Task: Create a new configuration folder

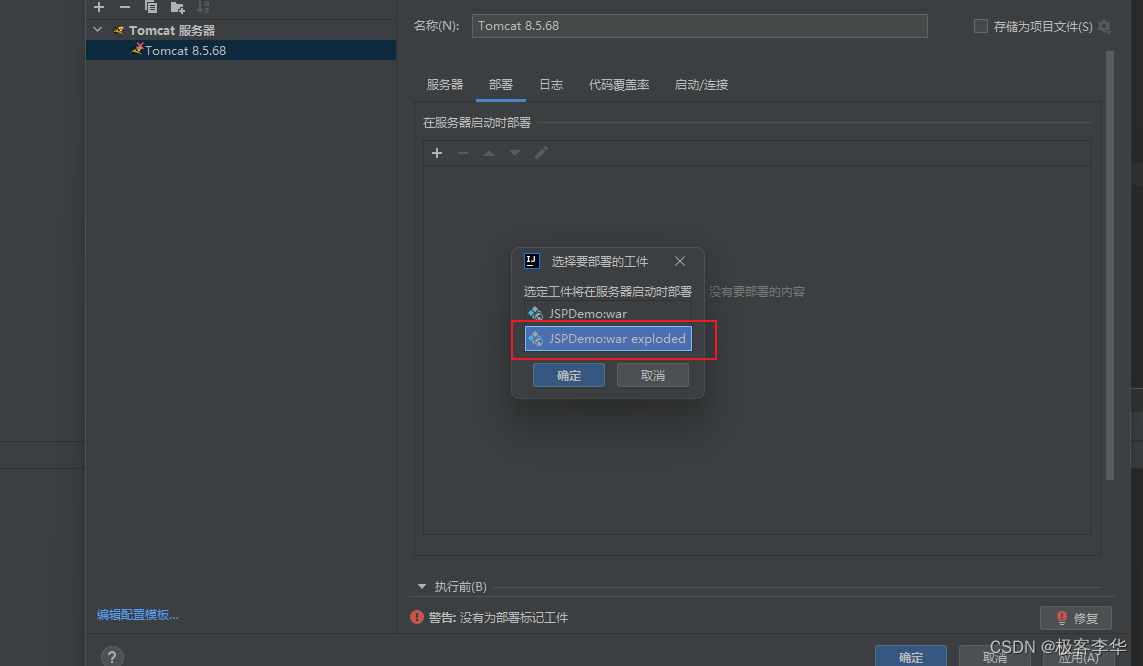Action: pos(177,7)
